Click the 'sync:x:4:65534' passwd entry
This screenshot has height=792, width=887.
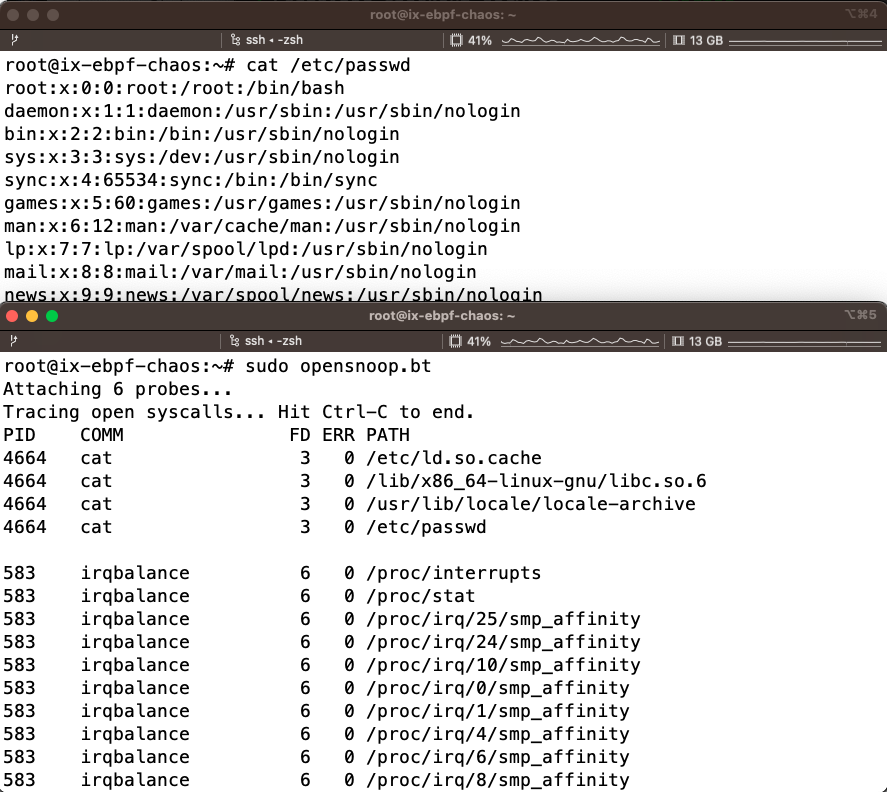point(191,180)
